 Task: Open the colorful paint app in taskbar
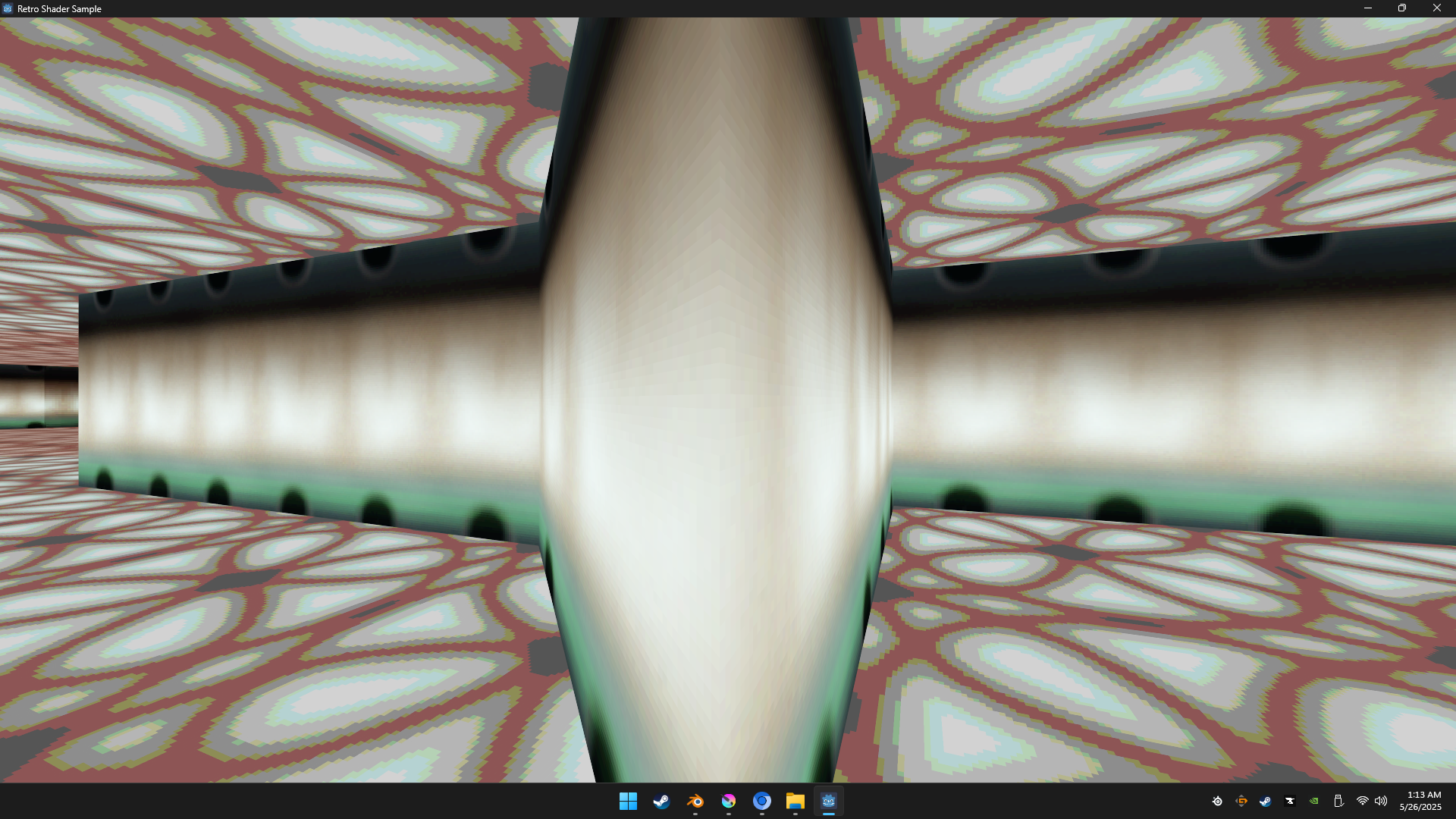click(728, 801)
